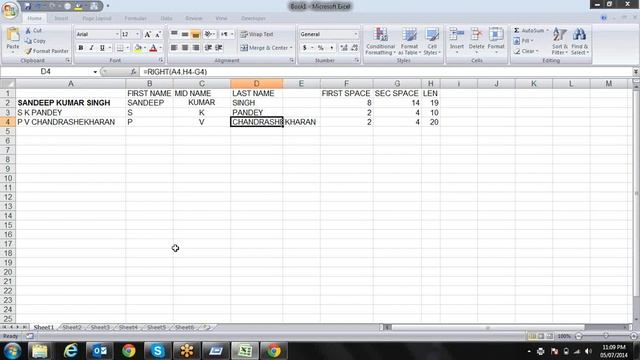640x360 pixels.
Task: Switch to the Formulas ribbon tab
Action: [136, 18]
